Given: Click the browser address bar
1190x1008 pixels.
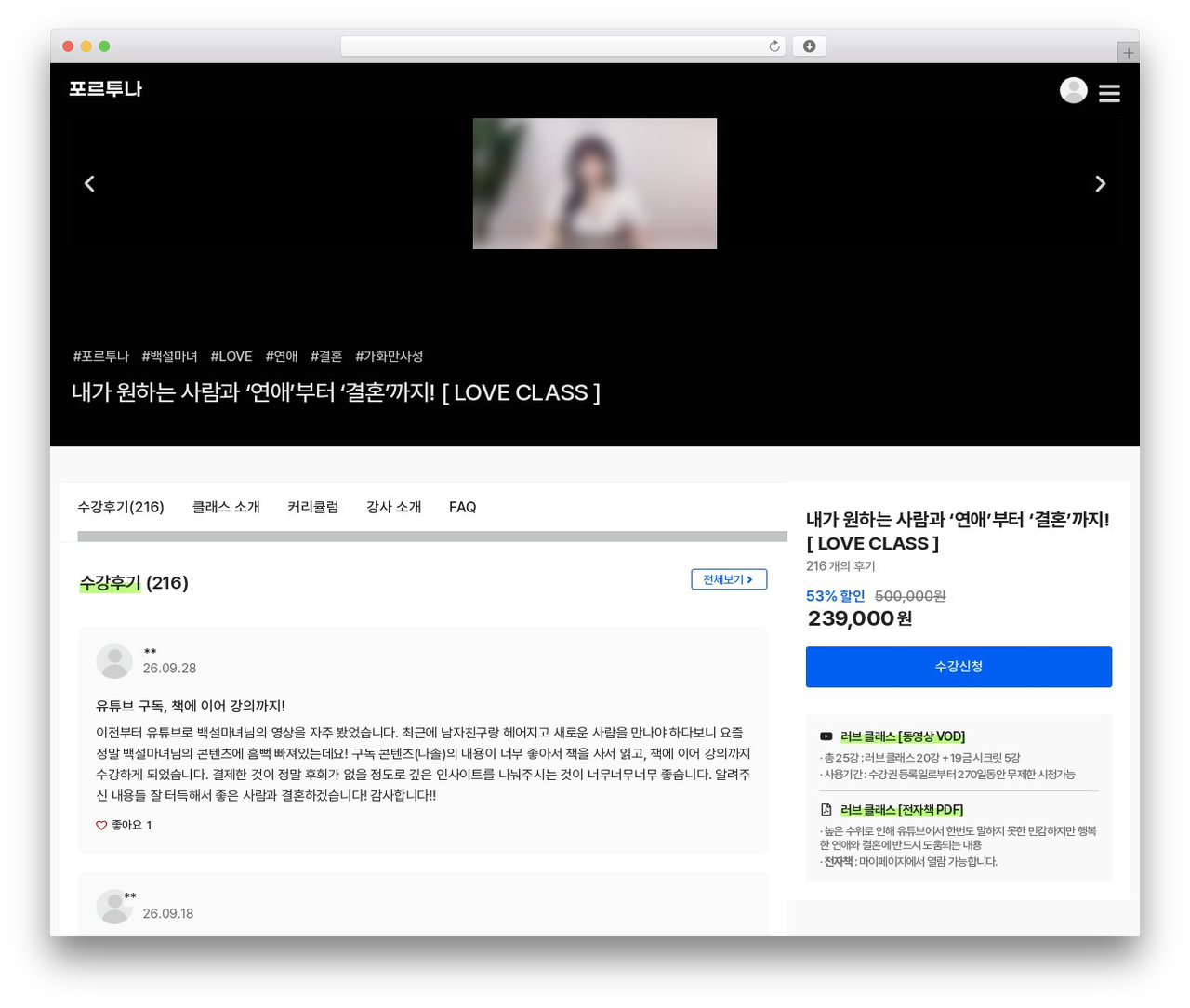Looking at the screenshot, I should pos(563,46).
